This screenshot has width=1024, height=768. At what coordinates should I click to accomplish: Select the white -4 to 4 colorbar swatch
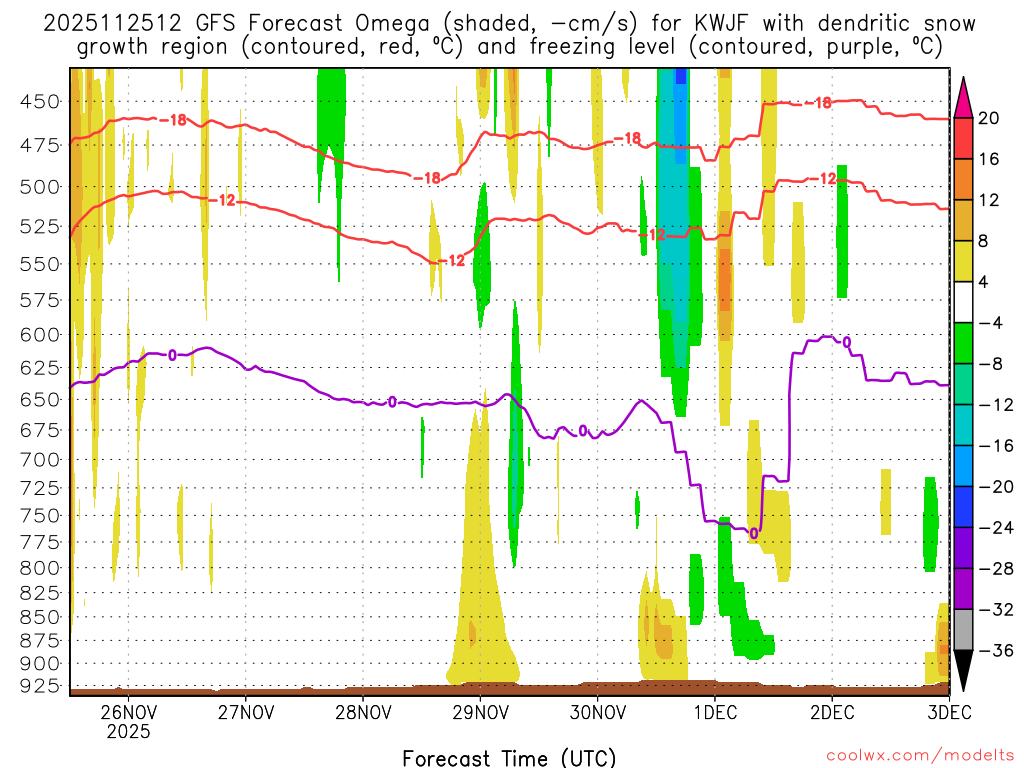click(x=963, y=302)
